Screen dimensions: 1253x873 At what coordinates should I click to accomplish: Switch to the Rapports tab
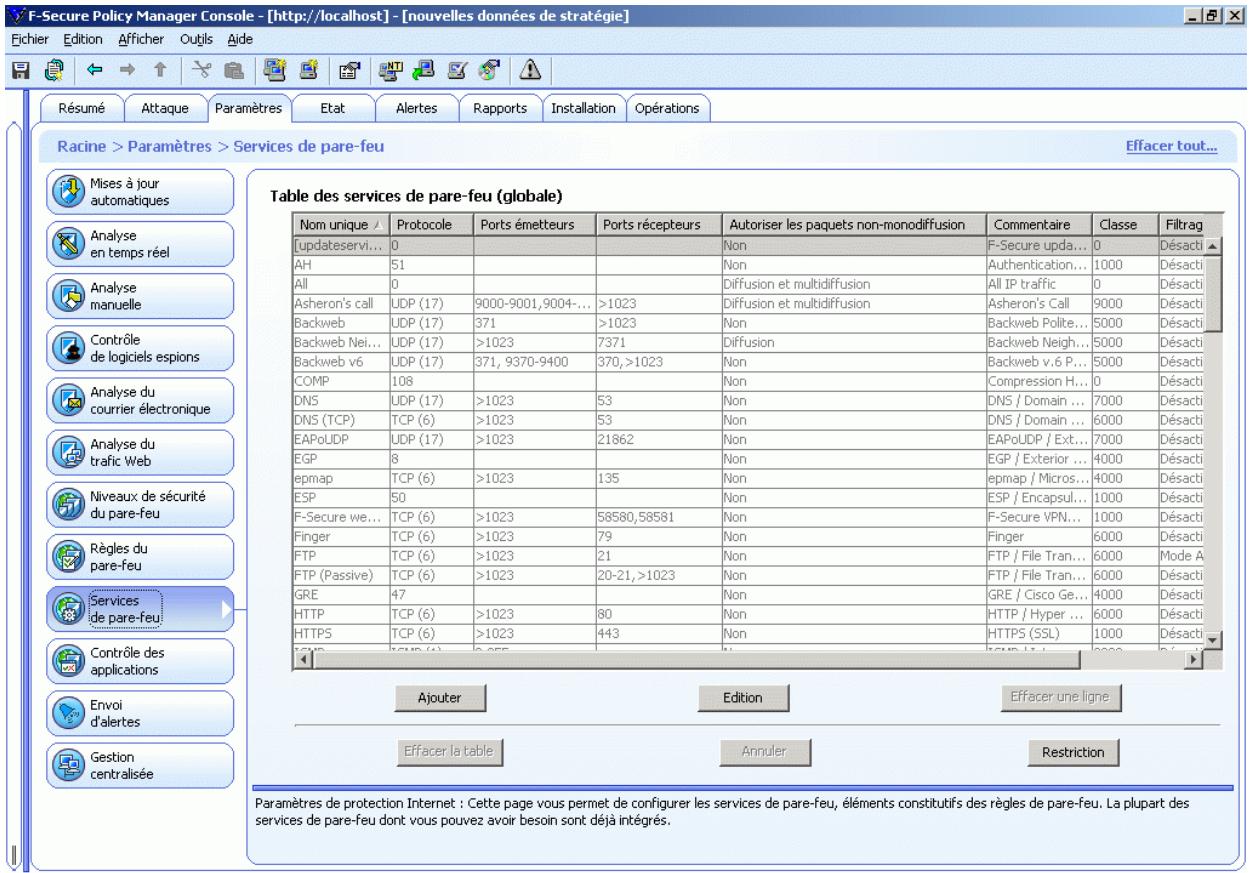pyautogui.click(x=499, y=109)
